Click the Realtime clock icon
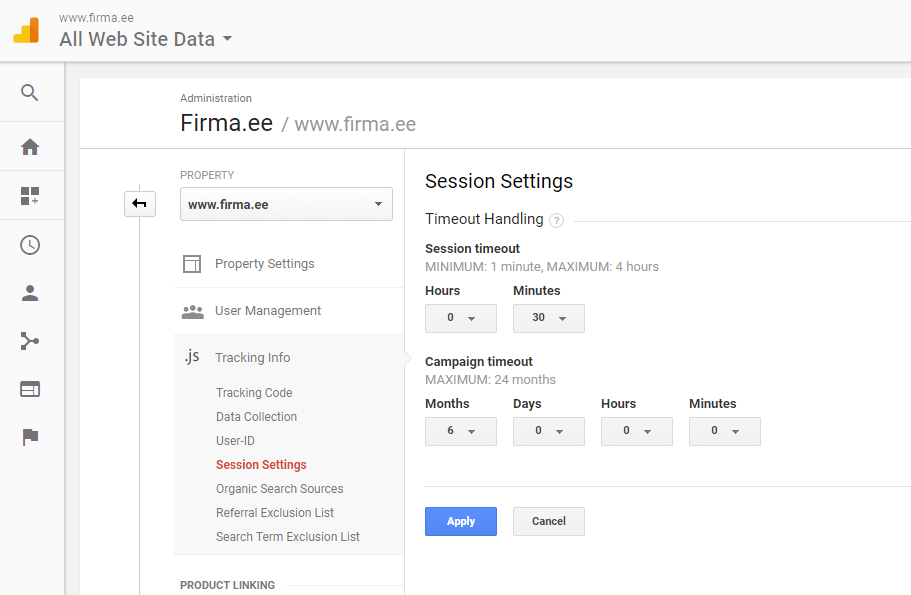Viewport: 911px width, 595px height. tap(30, 244)
